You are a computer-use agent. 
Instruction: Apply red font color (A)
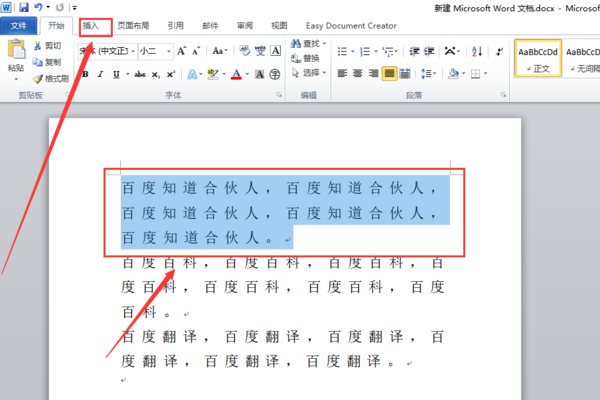(x=236, y=74)
